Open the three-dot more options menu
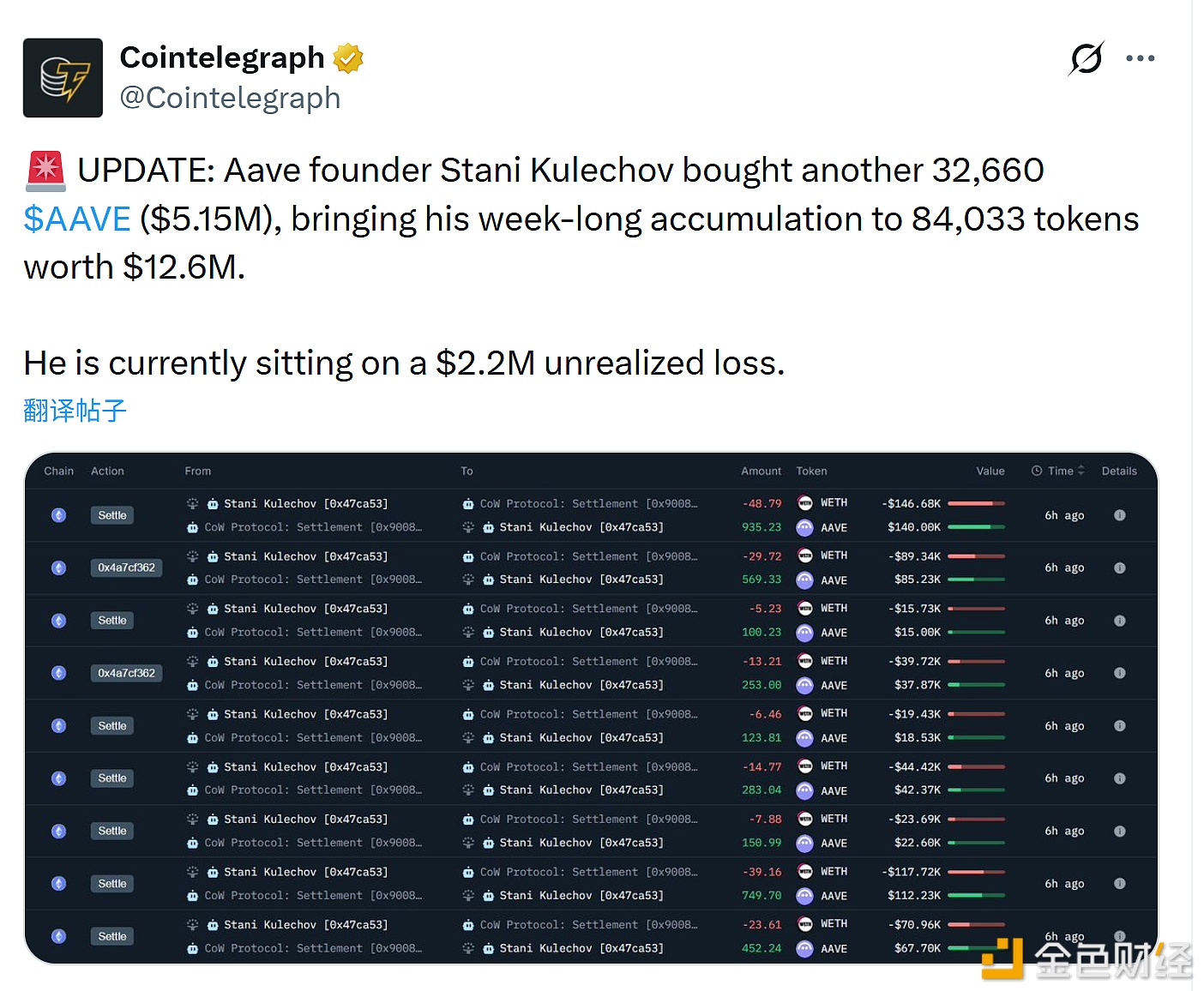The height and width of the screenshot is (991, 1204). coord(1140,58)
